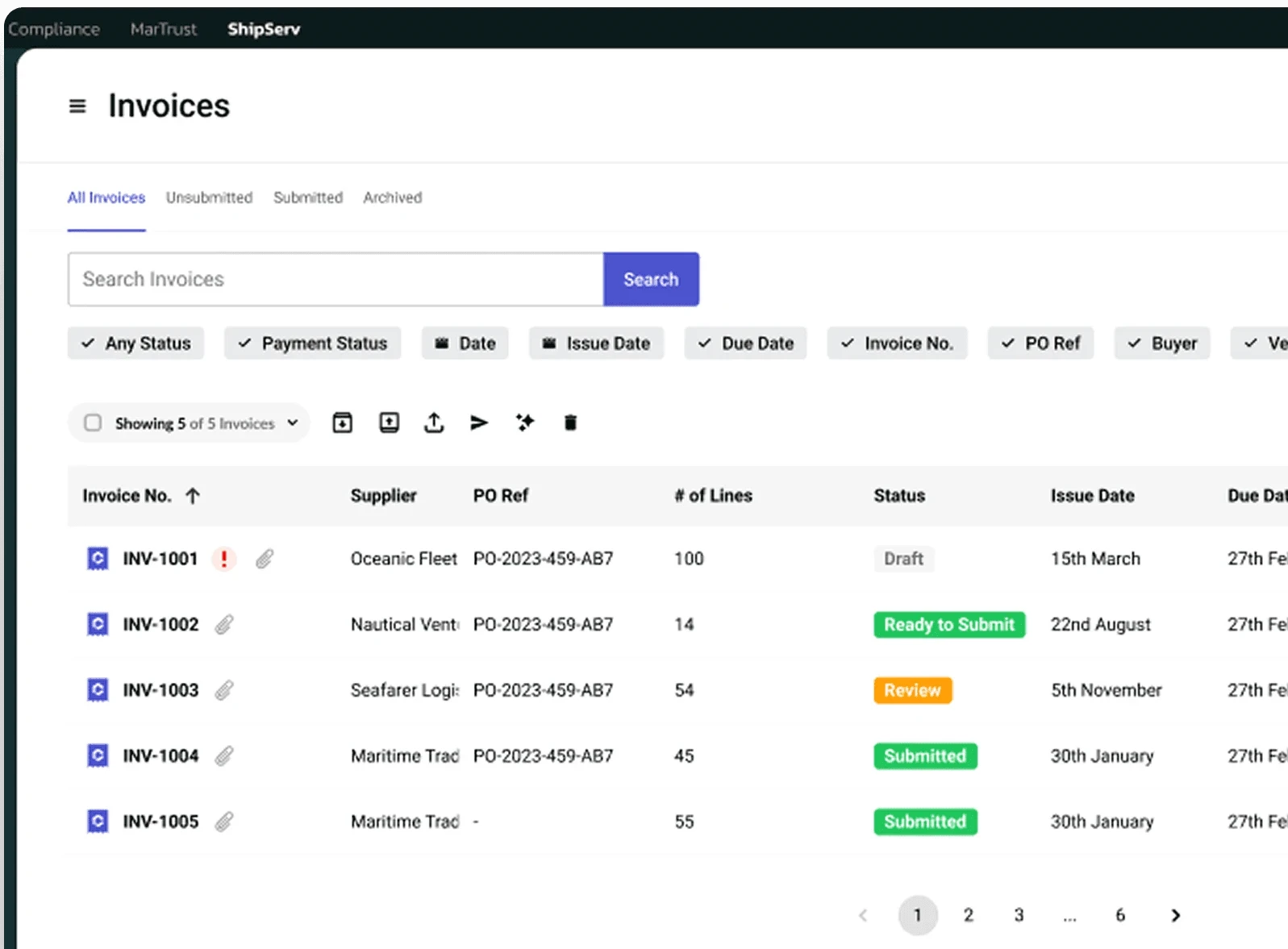Image resolution: width=1288 pixels, height=949 pixels.
Task: Click the invoice icon for INV-1002
Action: (98, 624)
